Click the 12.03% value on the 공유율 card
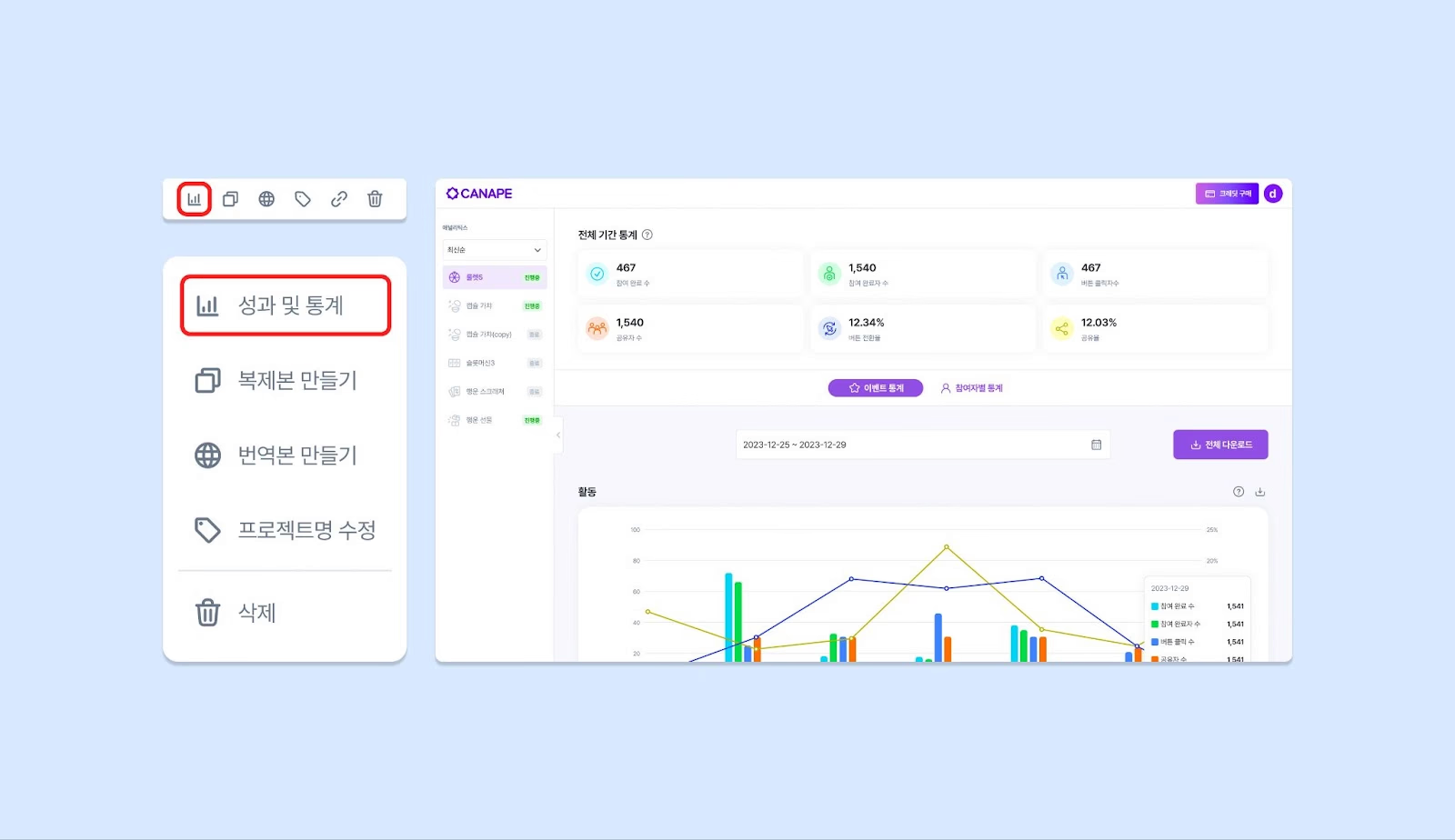This screenshot has width=1455, height=840. pyautogui.click(x=1099, y=323)
